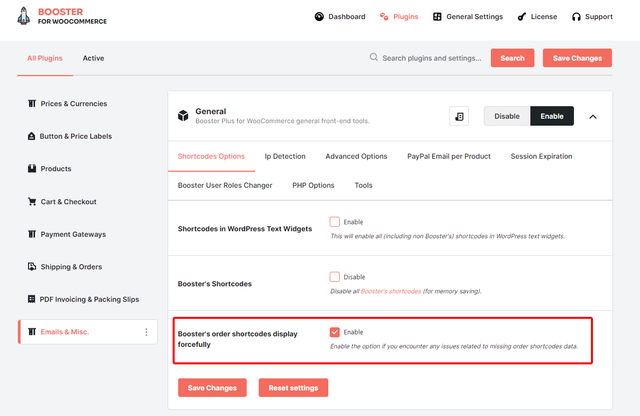This screenshot has height=416, width=640.
Task: Click the PDF Invoicing sidebar icon
Action: point(31,299)
